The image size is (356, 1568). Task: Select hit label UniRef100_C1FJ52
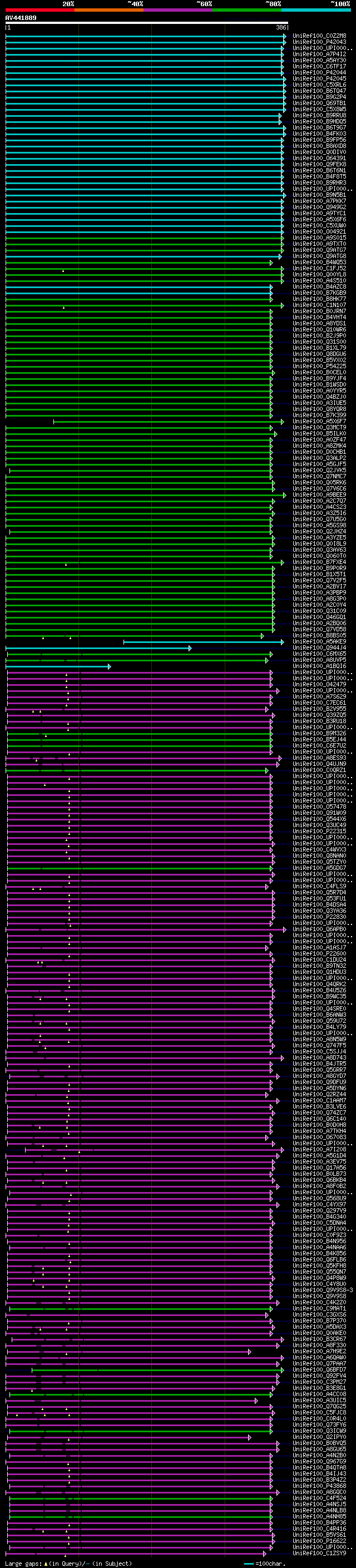point(319,269)
